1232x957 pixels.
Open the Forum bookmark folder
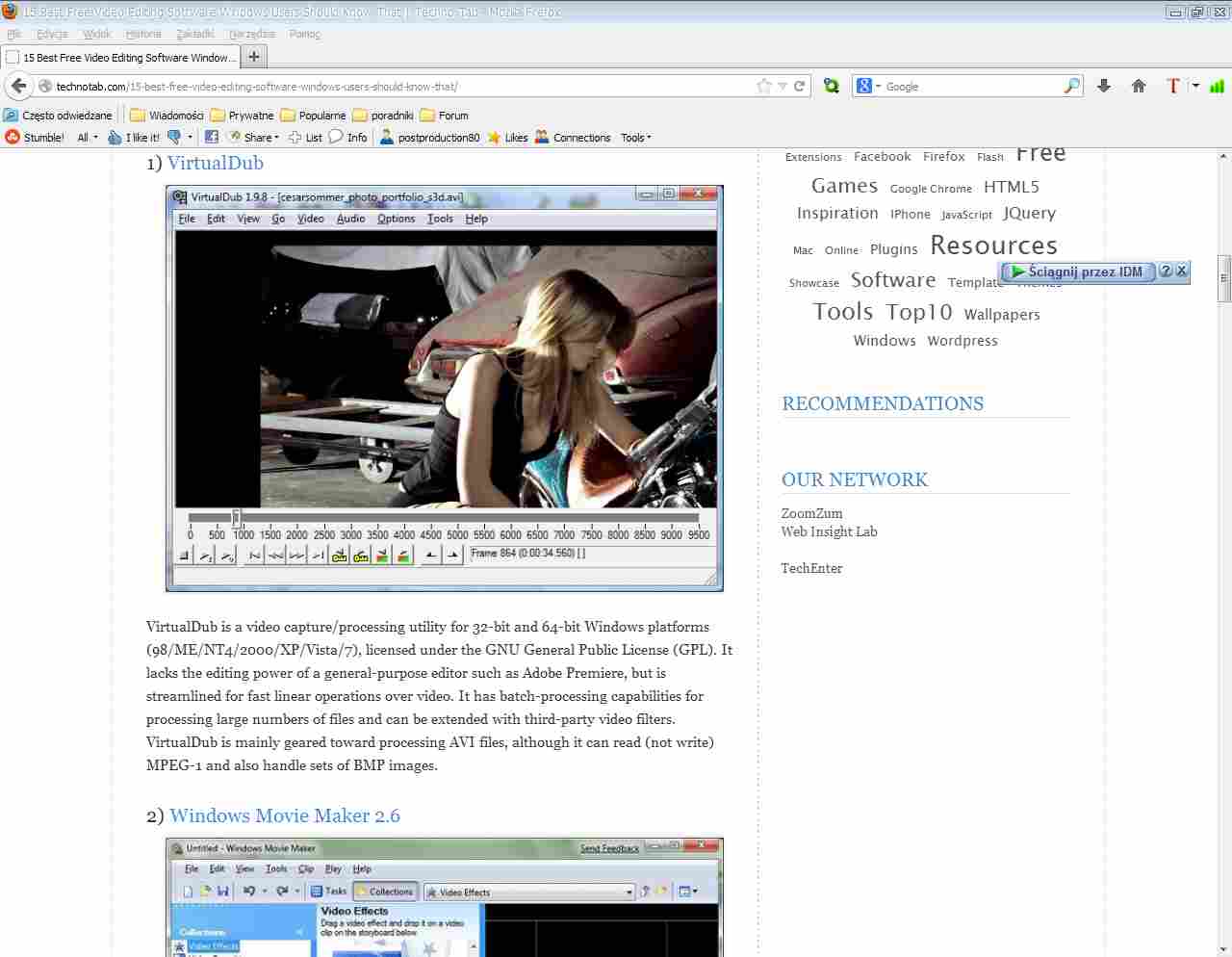point(444,116)
